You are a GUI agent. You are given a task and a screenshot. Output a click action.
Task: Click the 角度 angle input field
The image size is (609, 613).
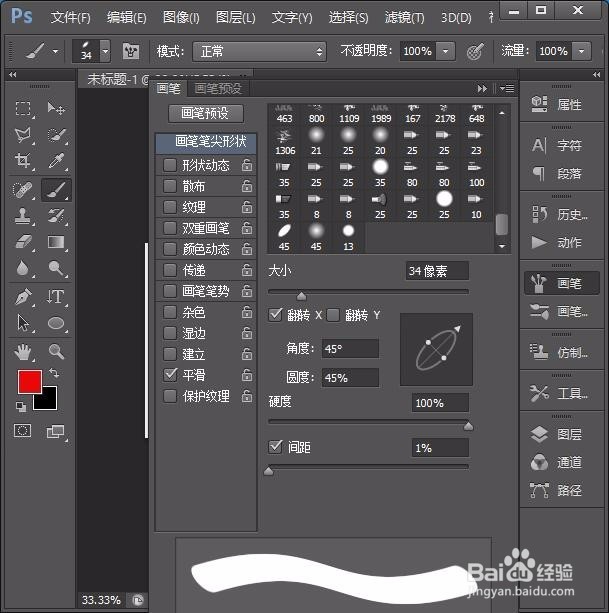coord(350,348)
